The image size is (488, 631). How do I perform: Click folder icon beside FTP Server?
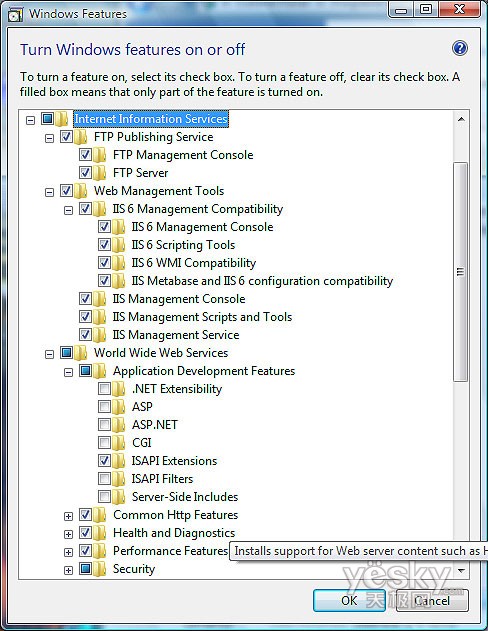[x=100, y=173]
